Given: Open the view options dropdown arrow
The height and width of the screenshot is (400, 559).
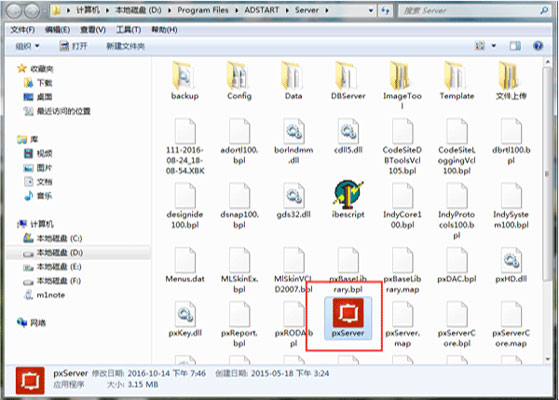Looking at the screenshot, I should click(494, 46).
